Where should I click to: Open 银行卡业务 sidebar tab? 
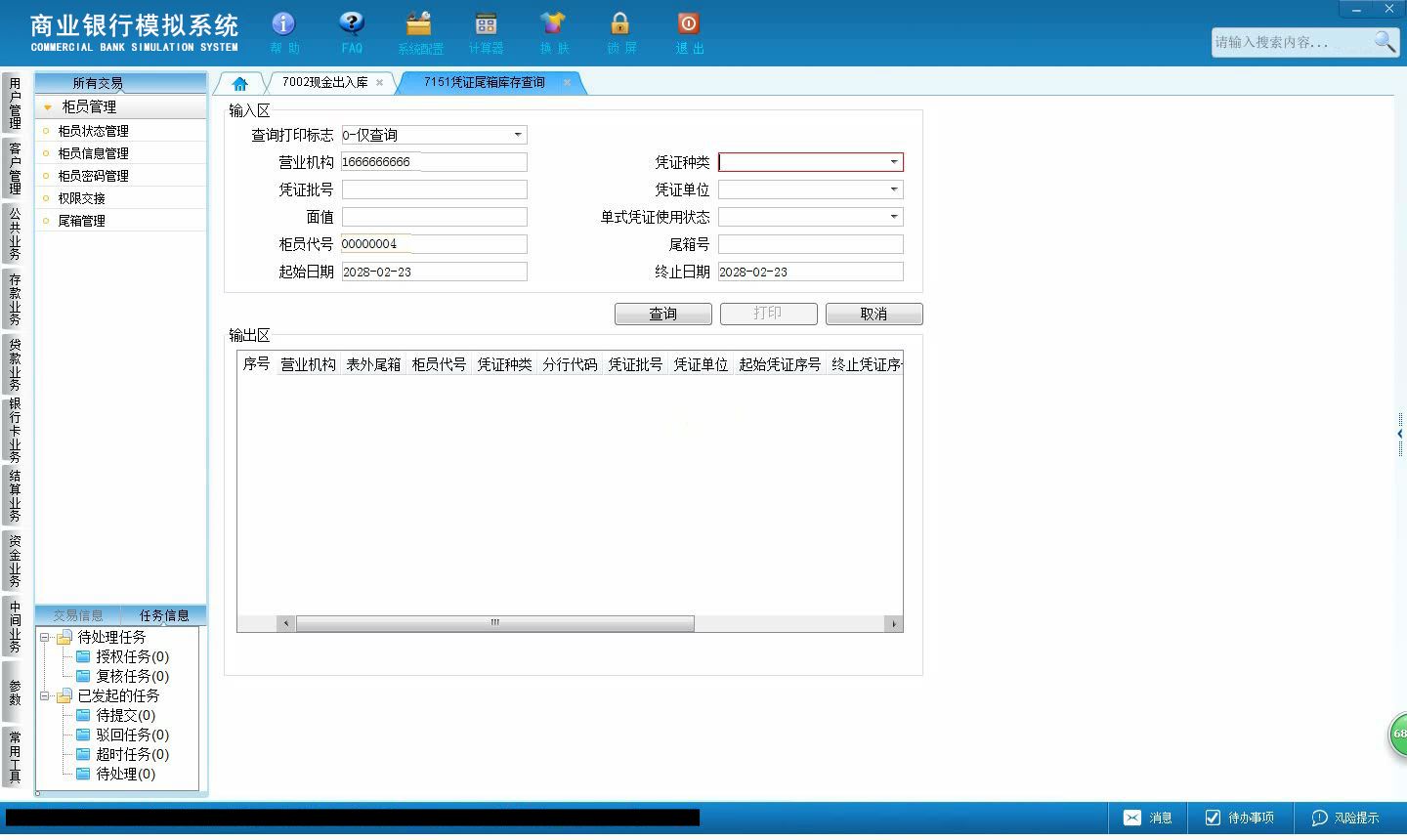(x=15, y=430)
